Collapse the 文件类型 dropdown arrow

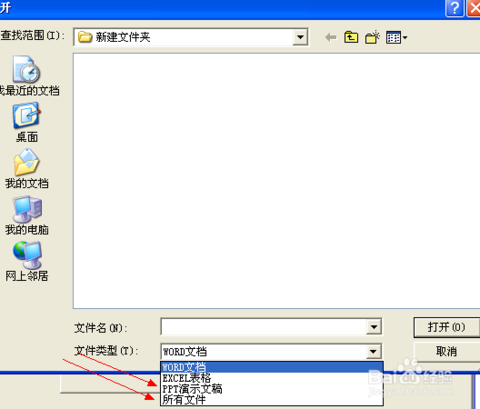click(x=373, y=351)
